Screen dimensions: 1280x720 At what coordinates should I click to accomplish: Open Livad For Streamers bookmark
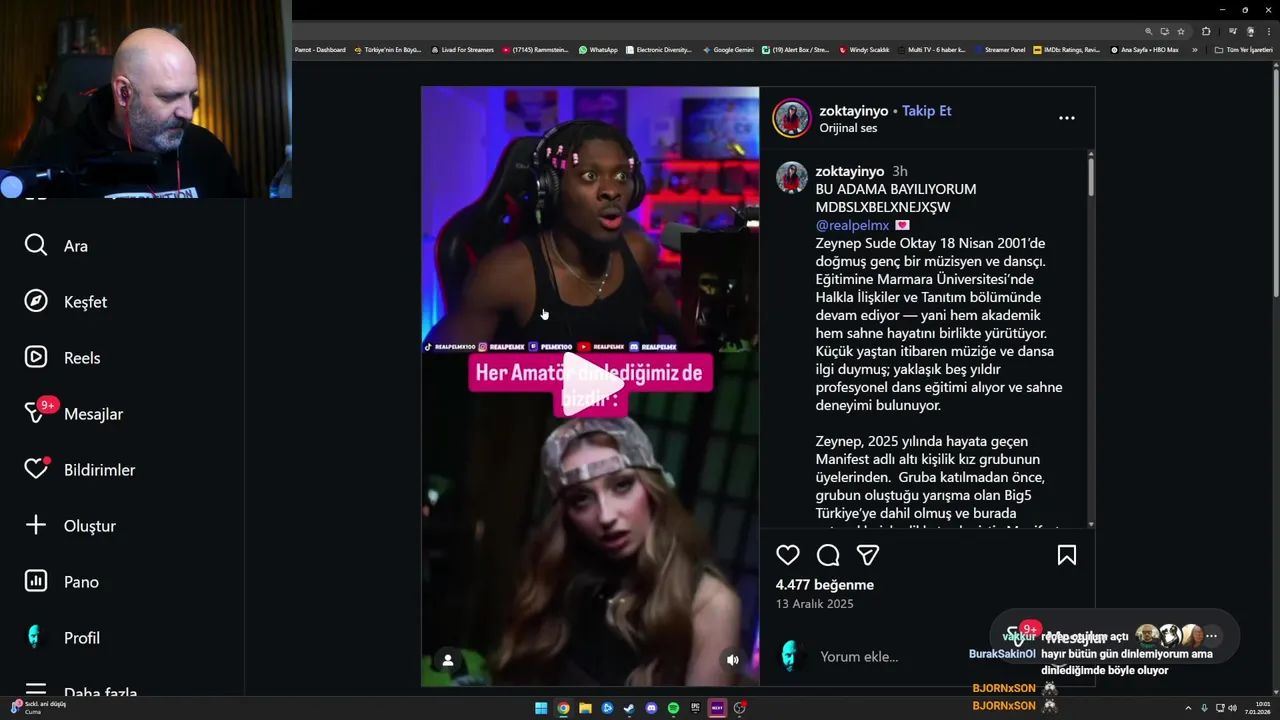pyautogui.click(x=463, y=50)
